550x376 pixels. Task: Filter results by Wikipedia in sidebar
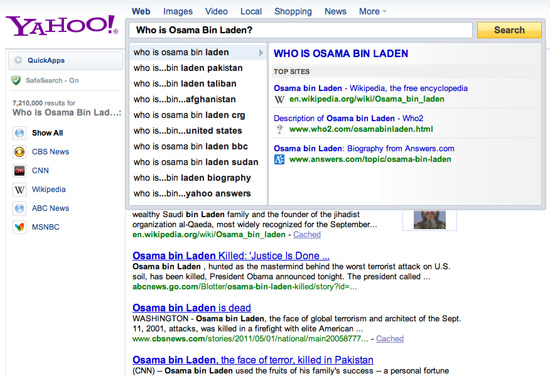tap(48, 190)
